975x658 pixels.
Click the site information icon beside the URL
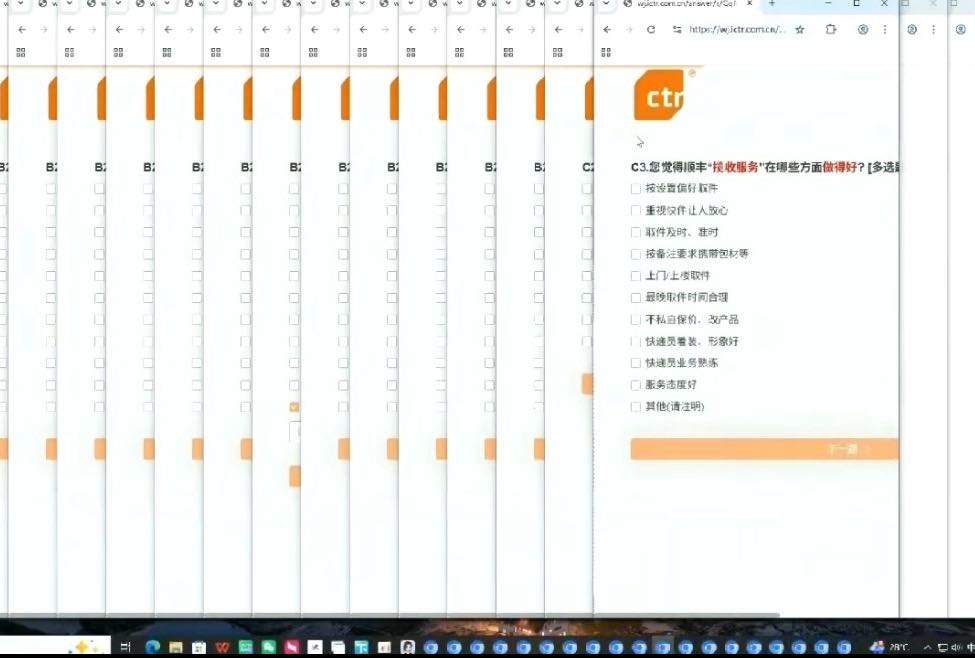(x=676, y=29)
